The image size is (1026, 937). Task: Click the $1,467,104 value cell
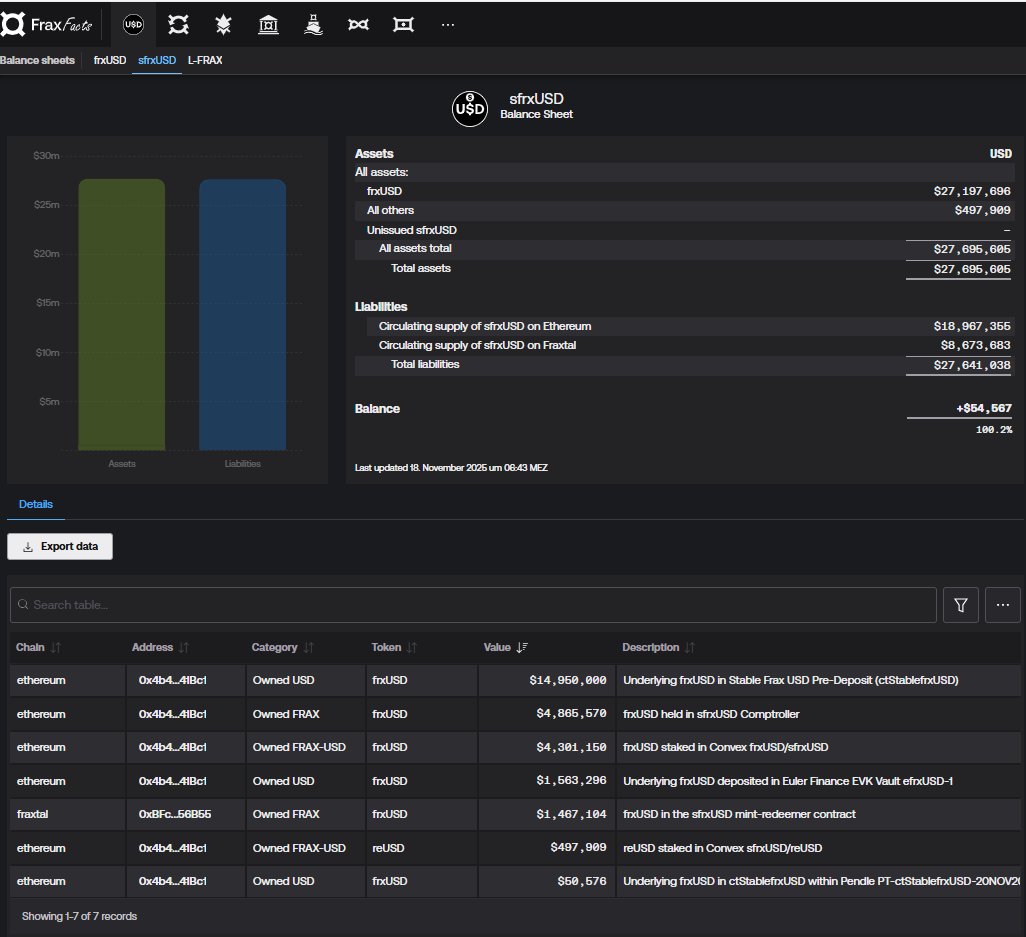[571, 815]
